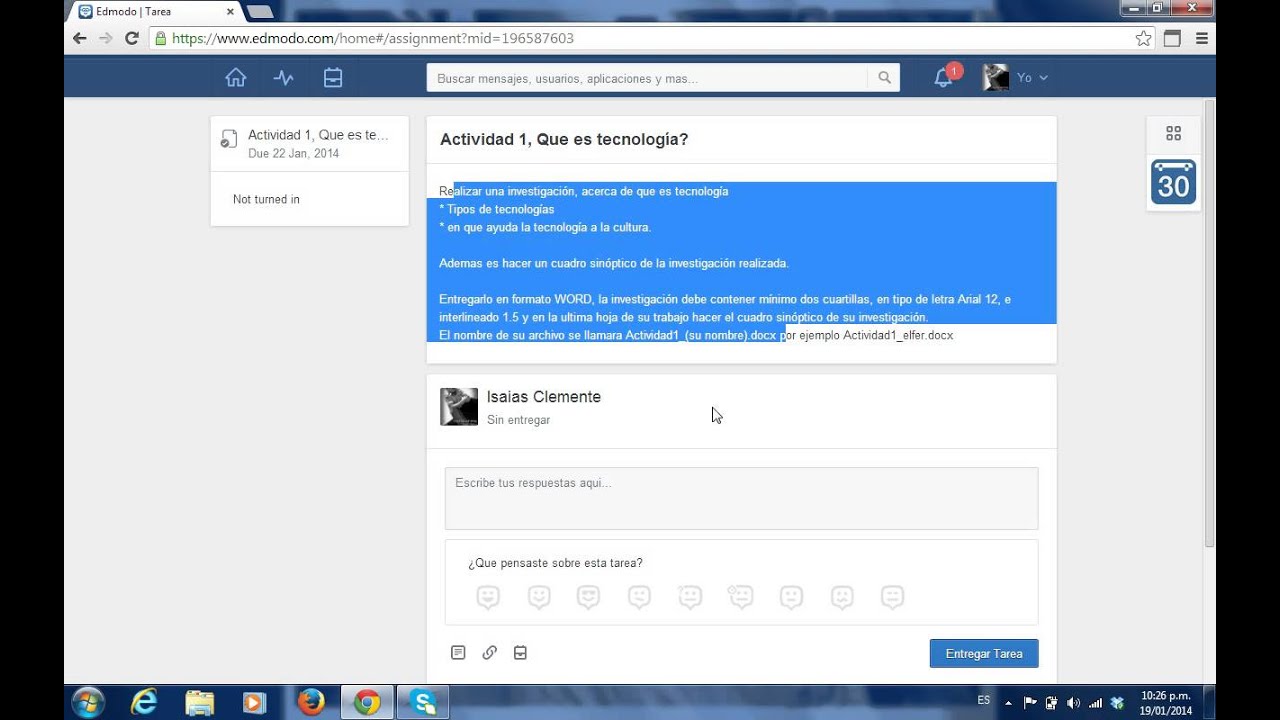This screenshot has width=1280, height=720.
Task: Click the Not turned in status
Action: click(266, 199)
